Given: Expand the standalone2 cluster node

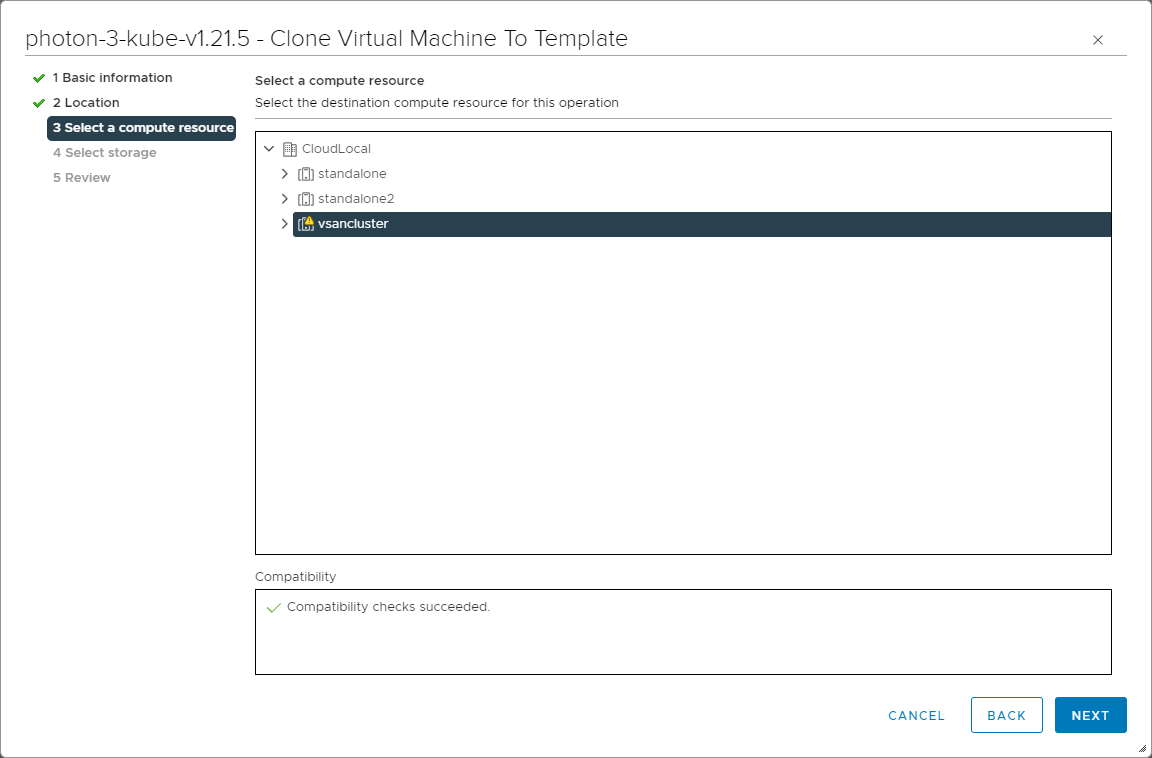Looking at the screenshot, I should tap(285, 199).
